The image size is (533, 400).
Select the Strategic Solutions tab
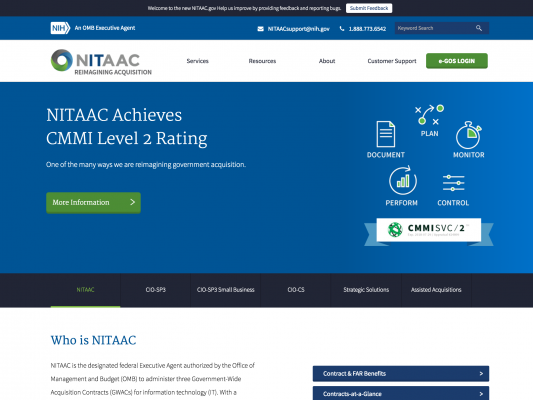(x=366, y=290)
